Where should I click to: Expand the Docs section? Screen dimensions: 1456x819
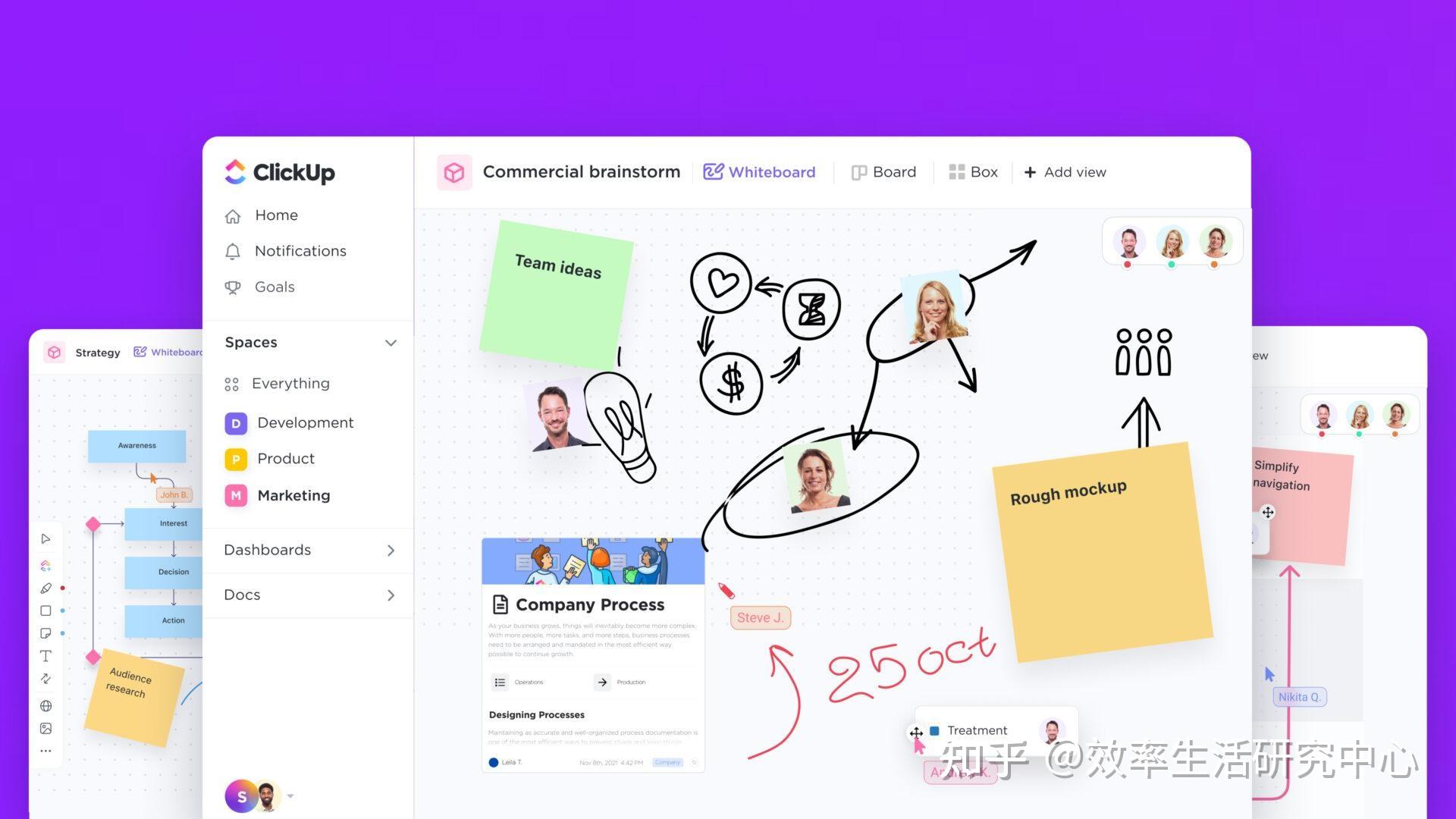(x=391, y=595)
